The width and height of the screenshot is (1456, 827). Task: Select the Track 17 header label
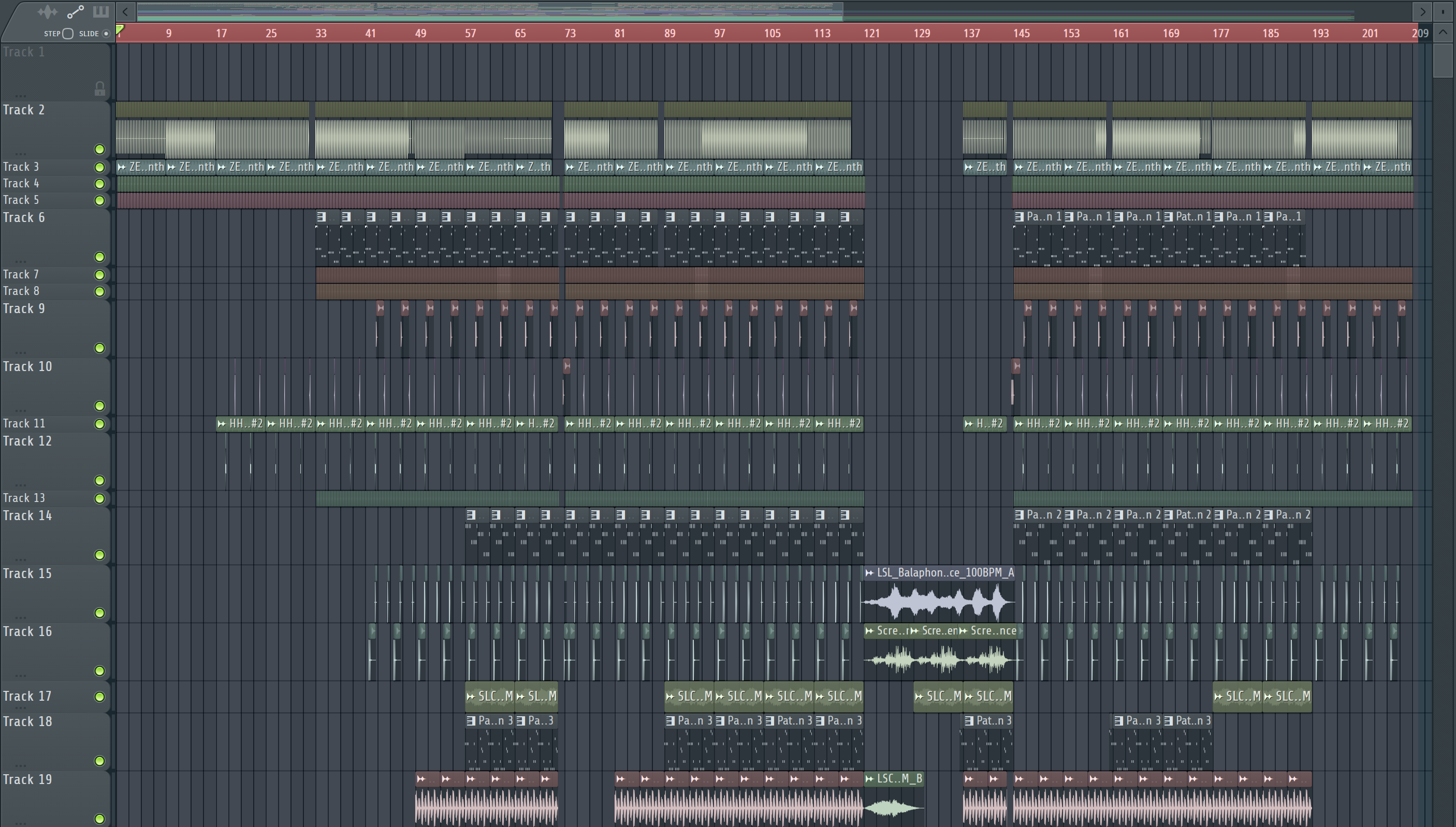[27, 696]
